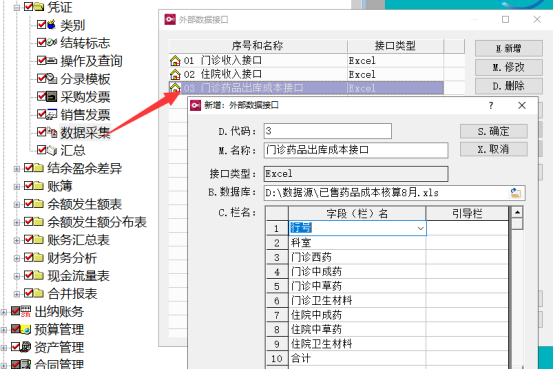Click the N.新增 button
The width and height of the screenshot is (554, 370).
point(508,48)
